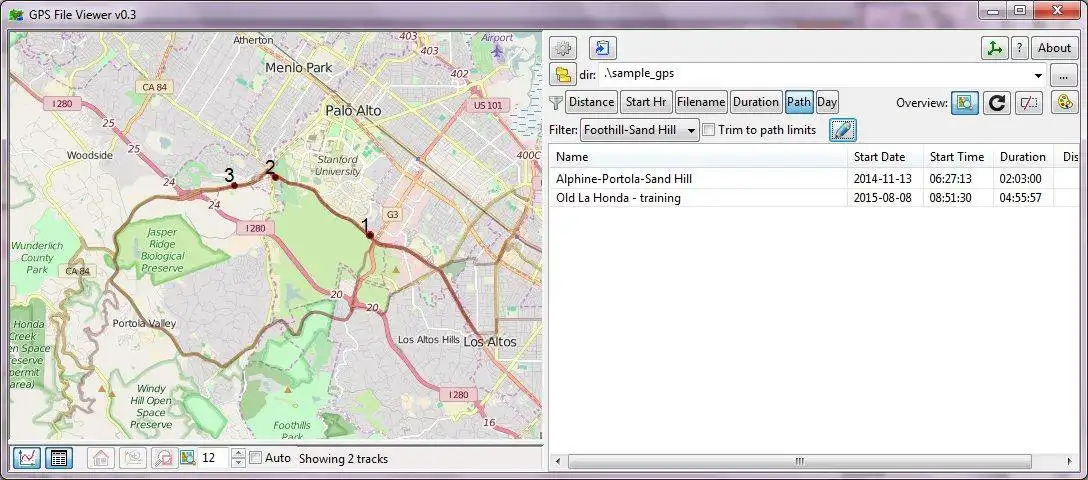Click the scrollbar left arrow
The image size is (1088, 480).
tap(556, 461)
